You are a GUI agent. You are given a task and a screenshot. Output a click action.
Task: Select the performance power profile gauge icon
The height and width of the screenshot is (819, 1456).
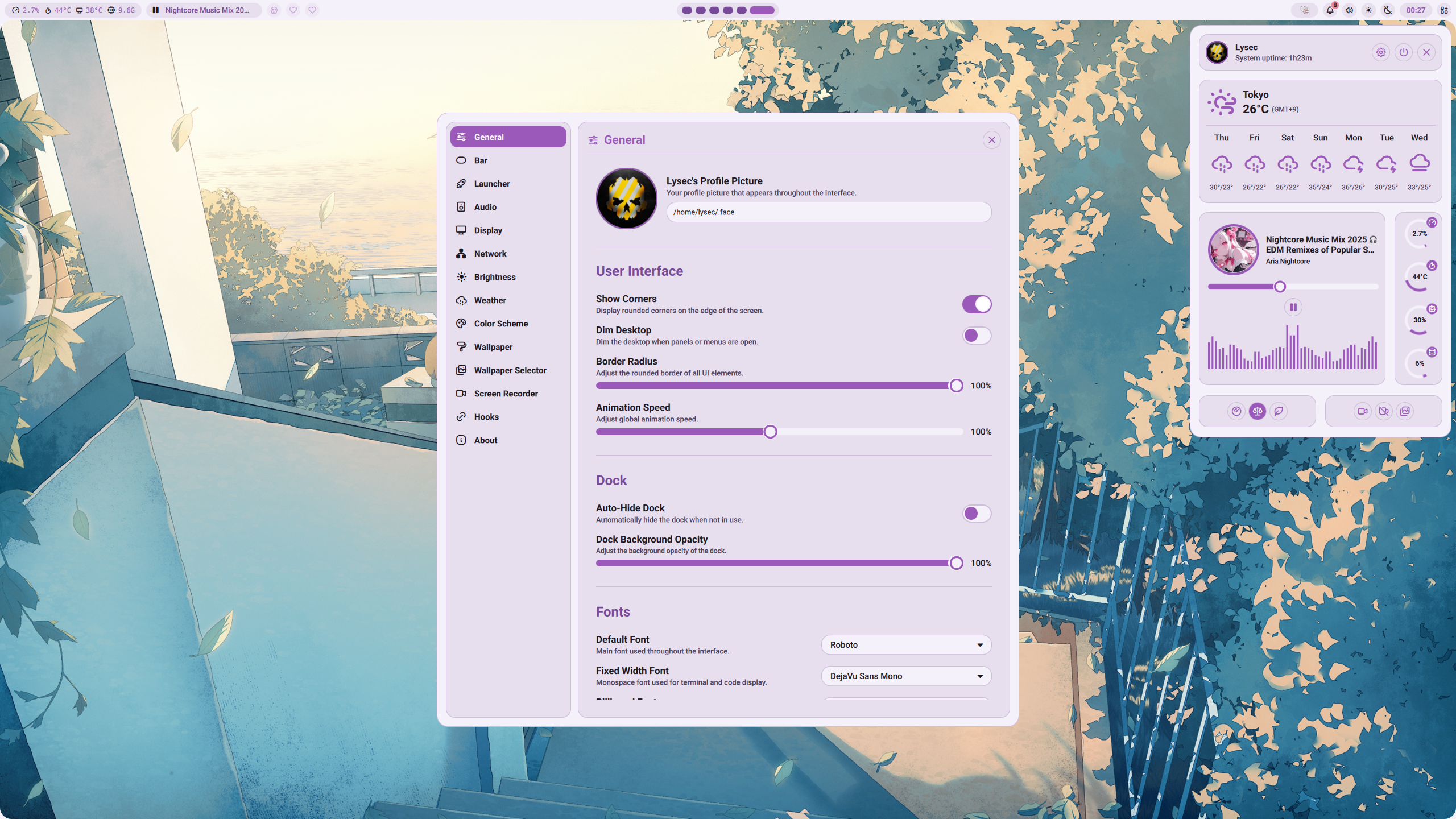coord(1236,411)
